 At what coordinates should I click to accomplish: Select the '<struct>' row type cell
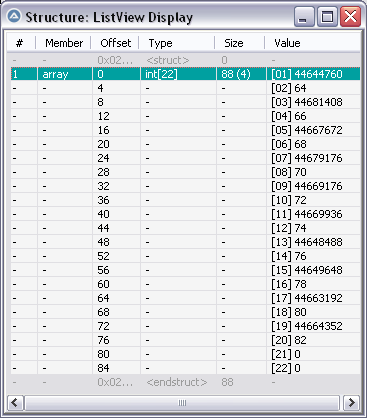[168, 60]
